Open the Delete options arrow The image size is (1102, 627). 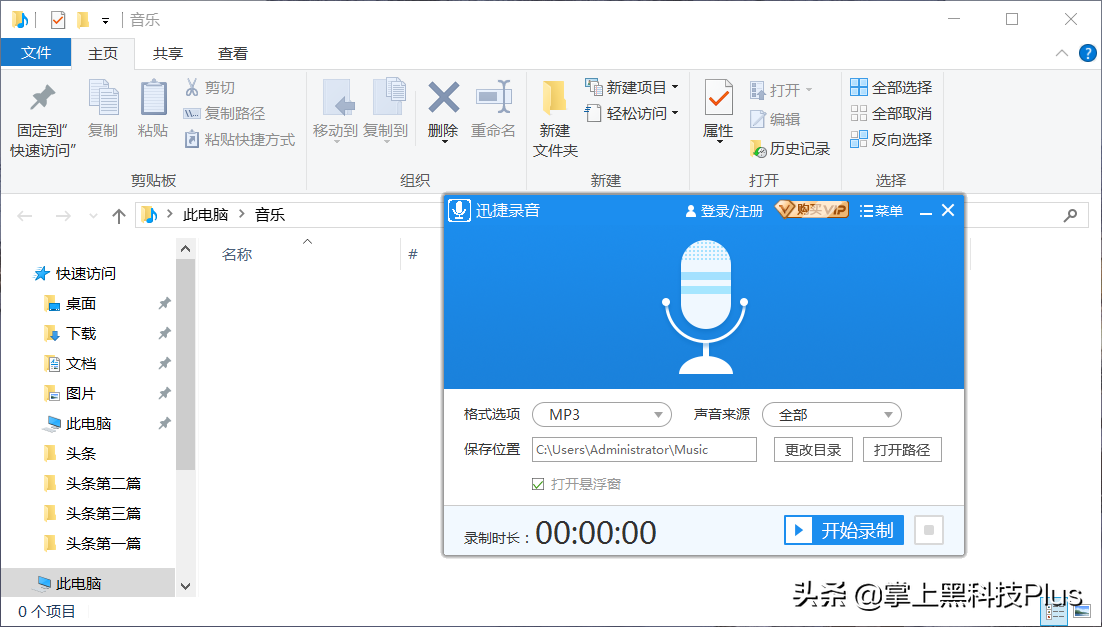tap(444, 143)
